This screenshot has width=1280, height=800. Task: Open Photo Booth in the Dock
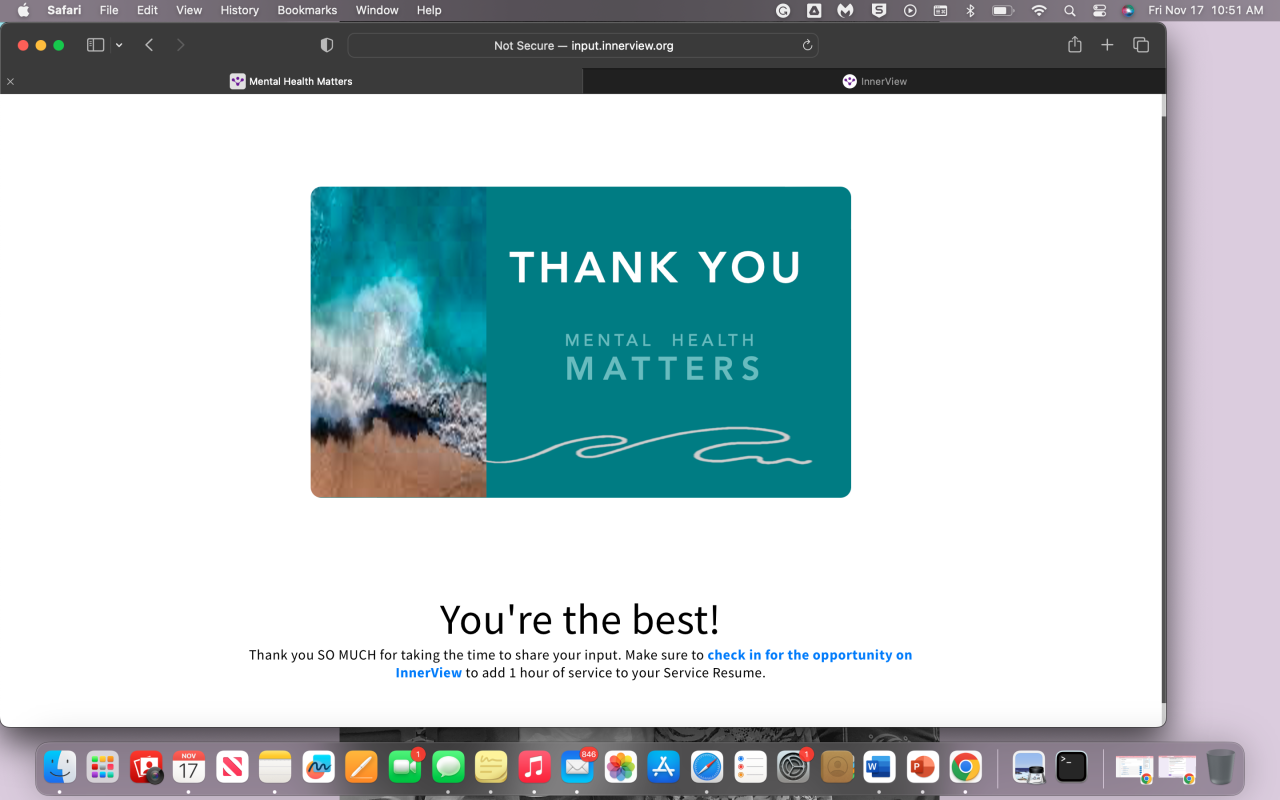[x=146, y=767]
